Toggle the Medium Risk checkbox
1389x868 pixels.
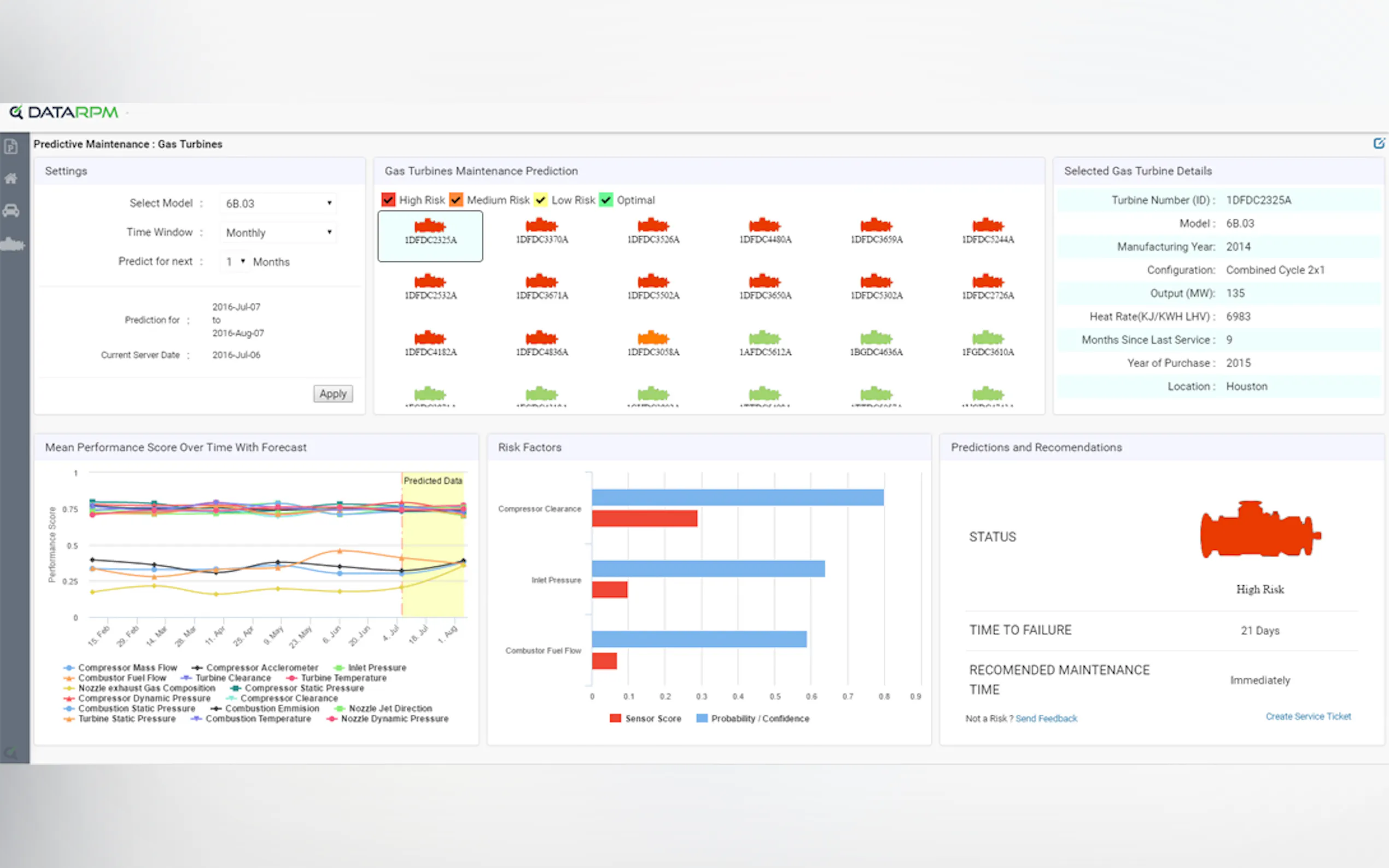click(x=457, y=200)
